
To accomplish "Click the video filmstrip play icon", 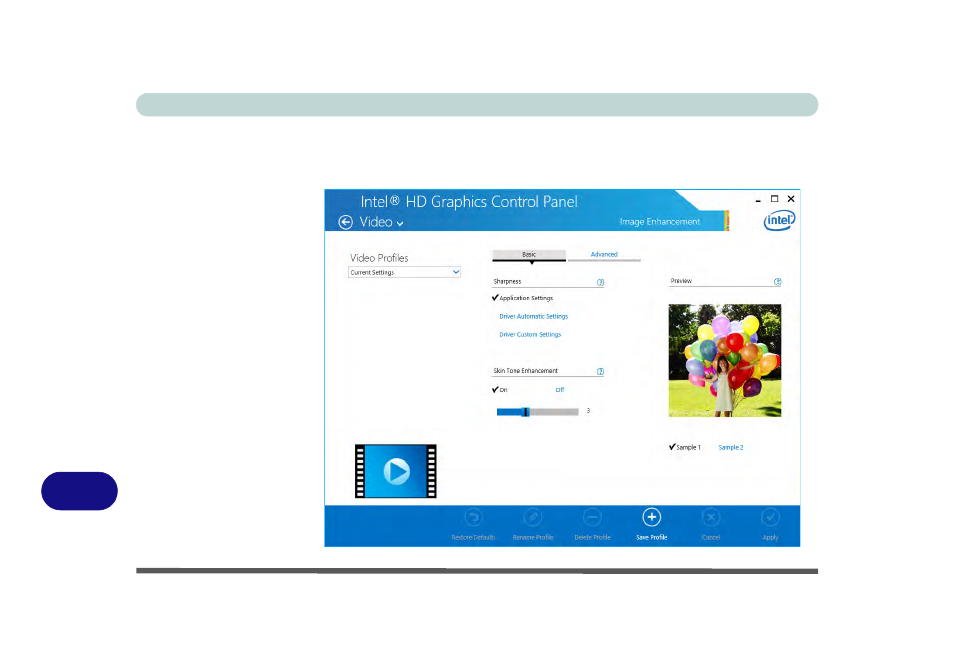I will coord(395,471).
